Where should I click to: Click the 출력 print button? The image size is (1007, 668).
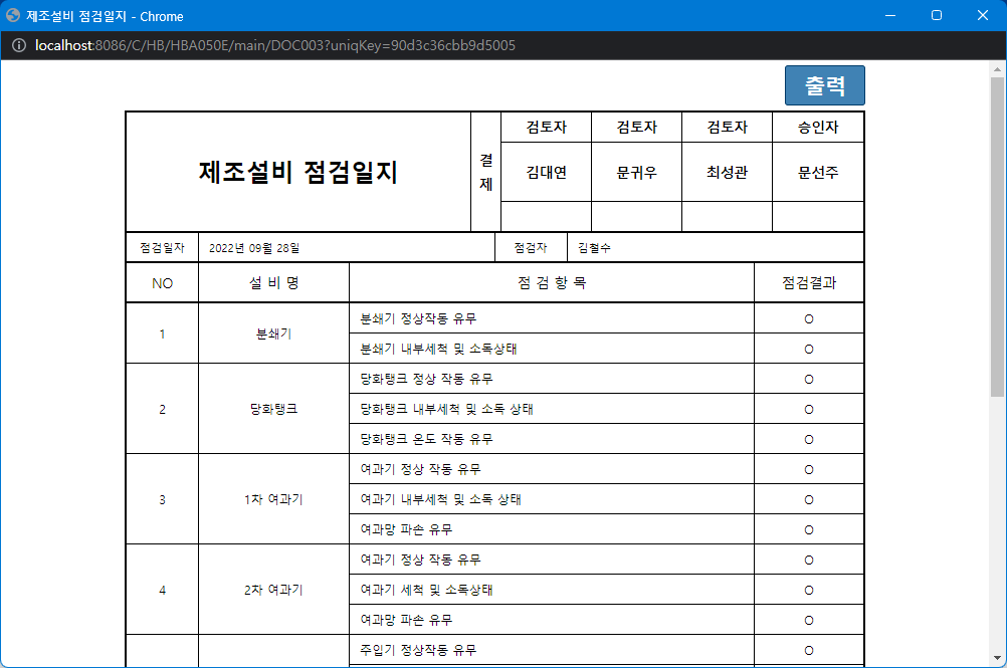click(825, 85)
